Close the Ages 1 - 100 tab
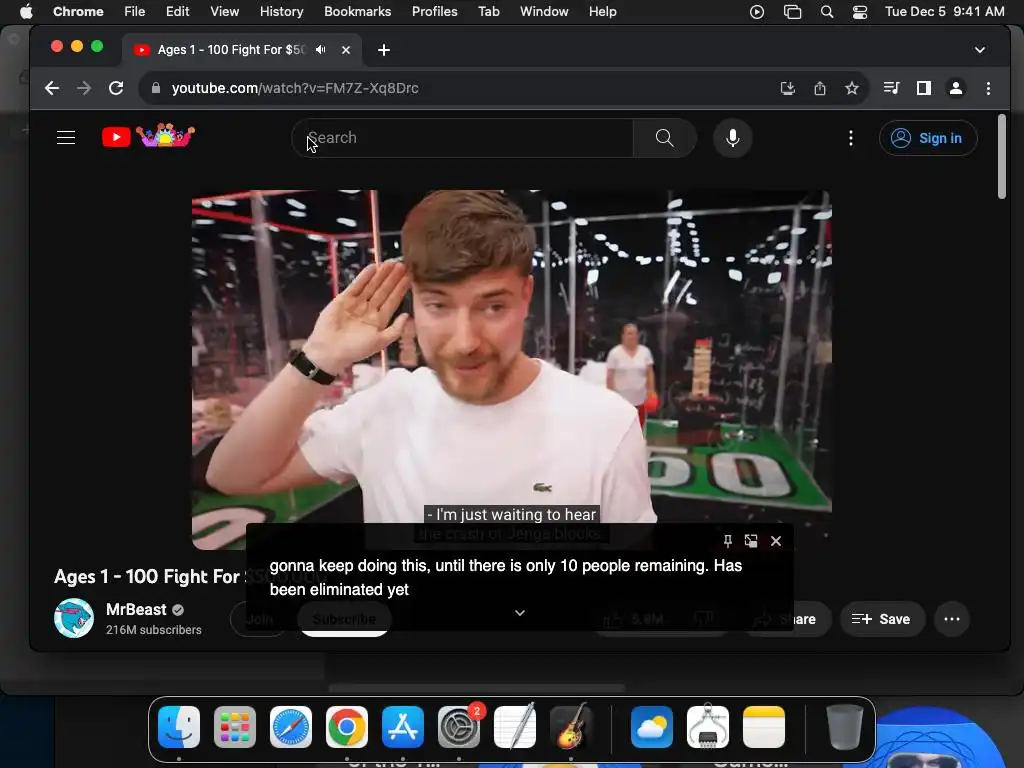Screen dimensions: 1024x768 pyautogui.click(x=346, y=50)
